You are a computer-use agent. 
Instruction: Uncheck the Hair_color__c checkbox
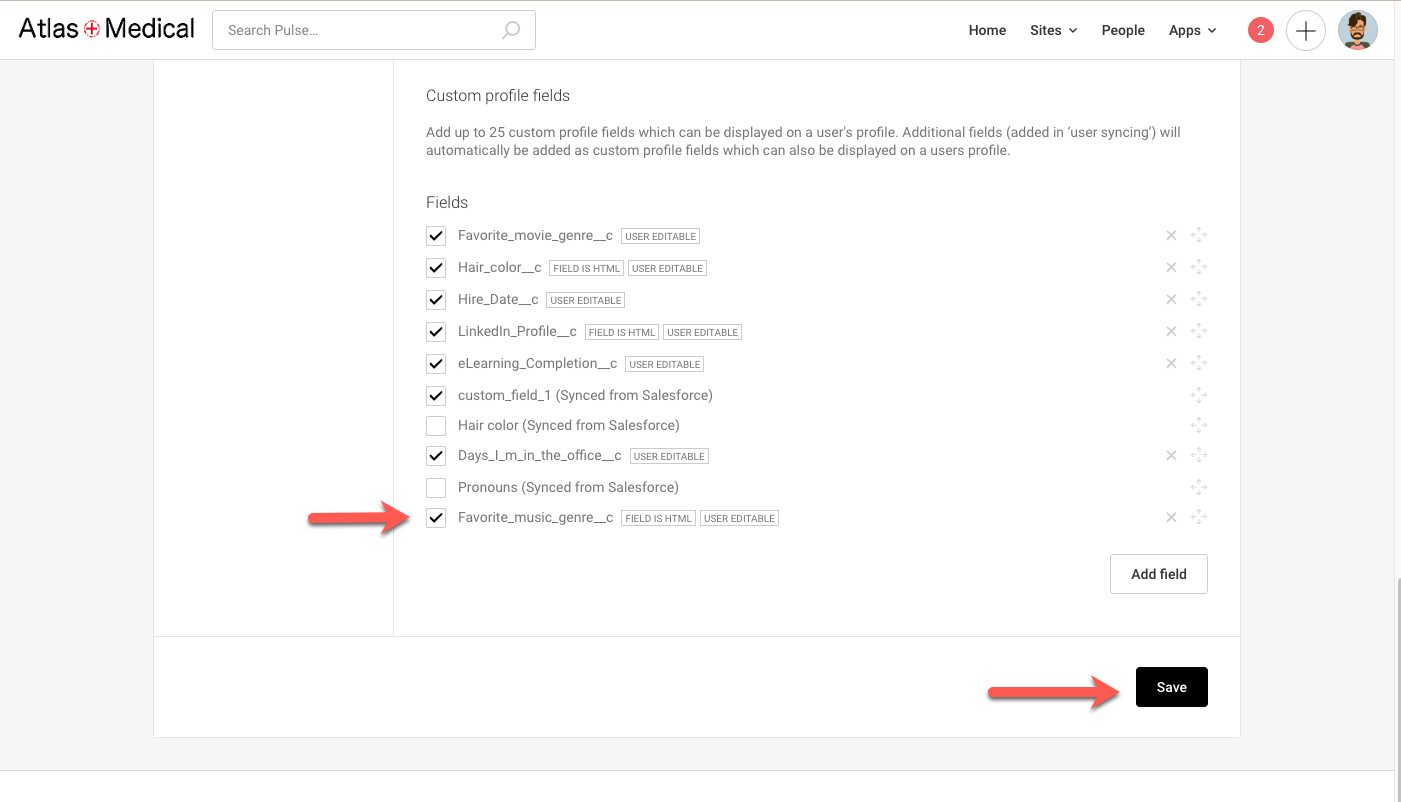point(436,268)
